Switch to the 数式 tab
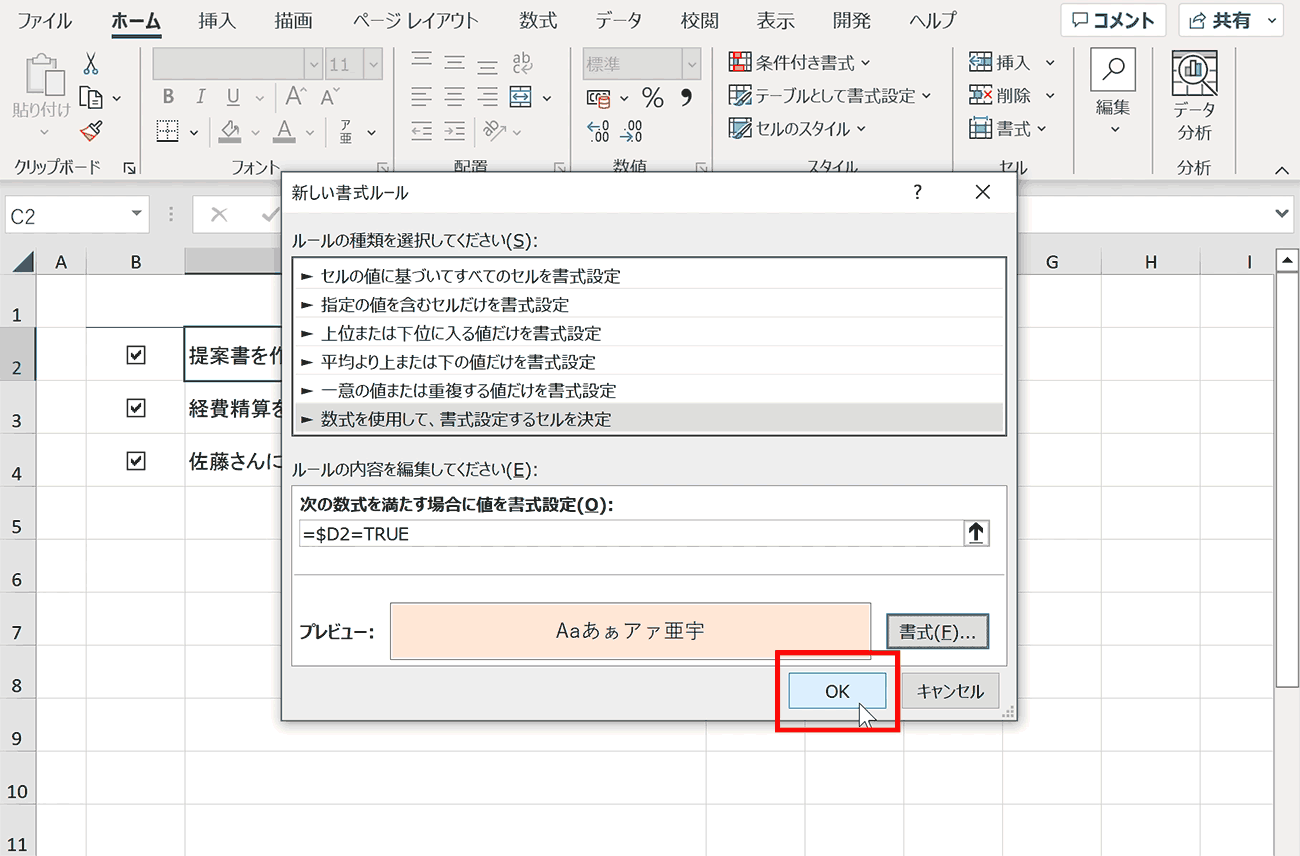Screen dimensions: 1300x856 pyautogui.click(x=539, y=20)
